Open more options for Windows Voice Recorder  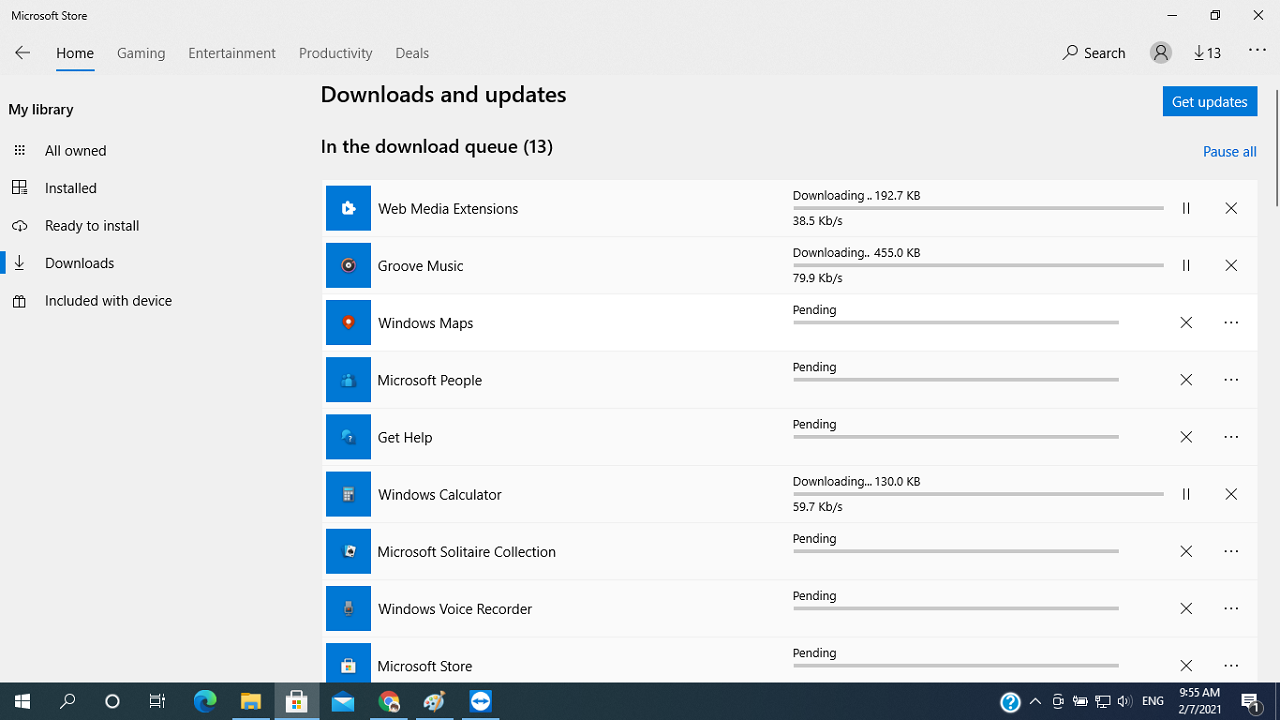pyautogui.click(x=1231, y=608)
